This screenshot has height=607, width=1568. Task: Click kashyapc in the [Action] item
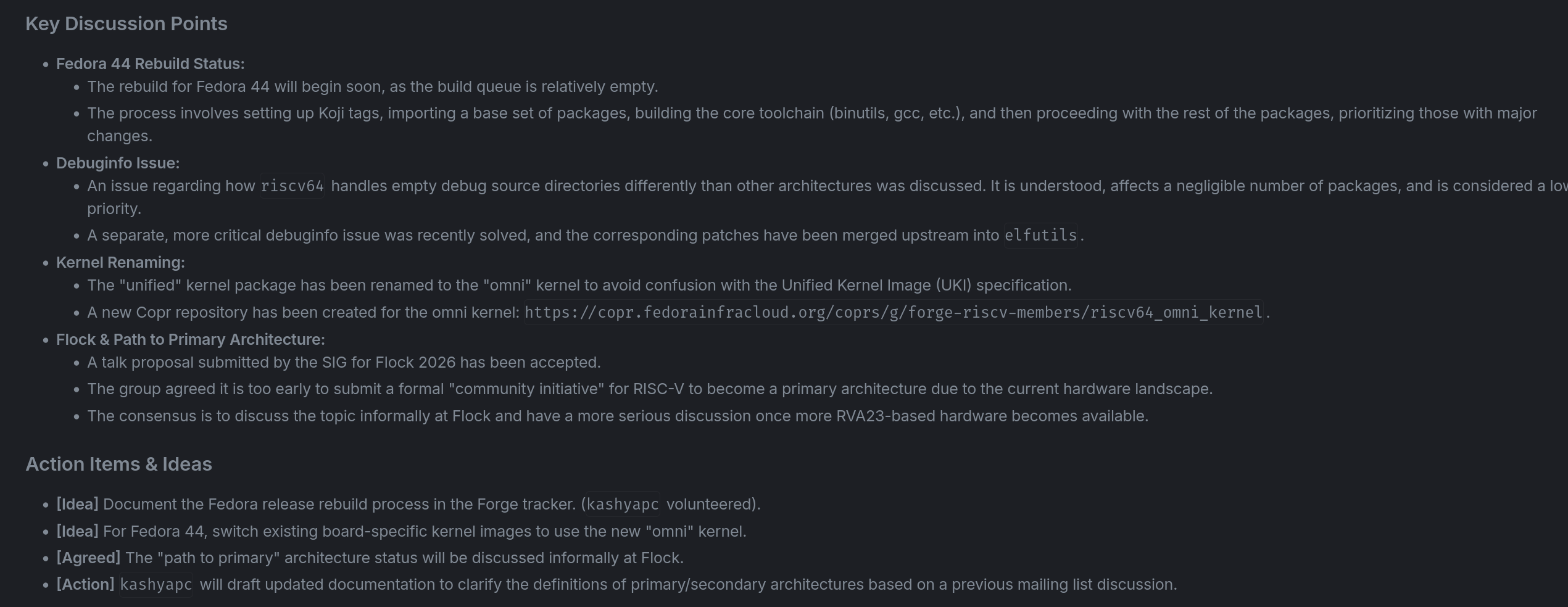(156, 585)
